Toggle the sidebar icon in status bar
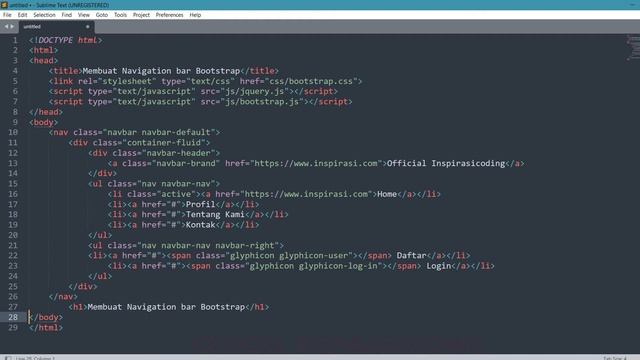 (x=8, y=358)
